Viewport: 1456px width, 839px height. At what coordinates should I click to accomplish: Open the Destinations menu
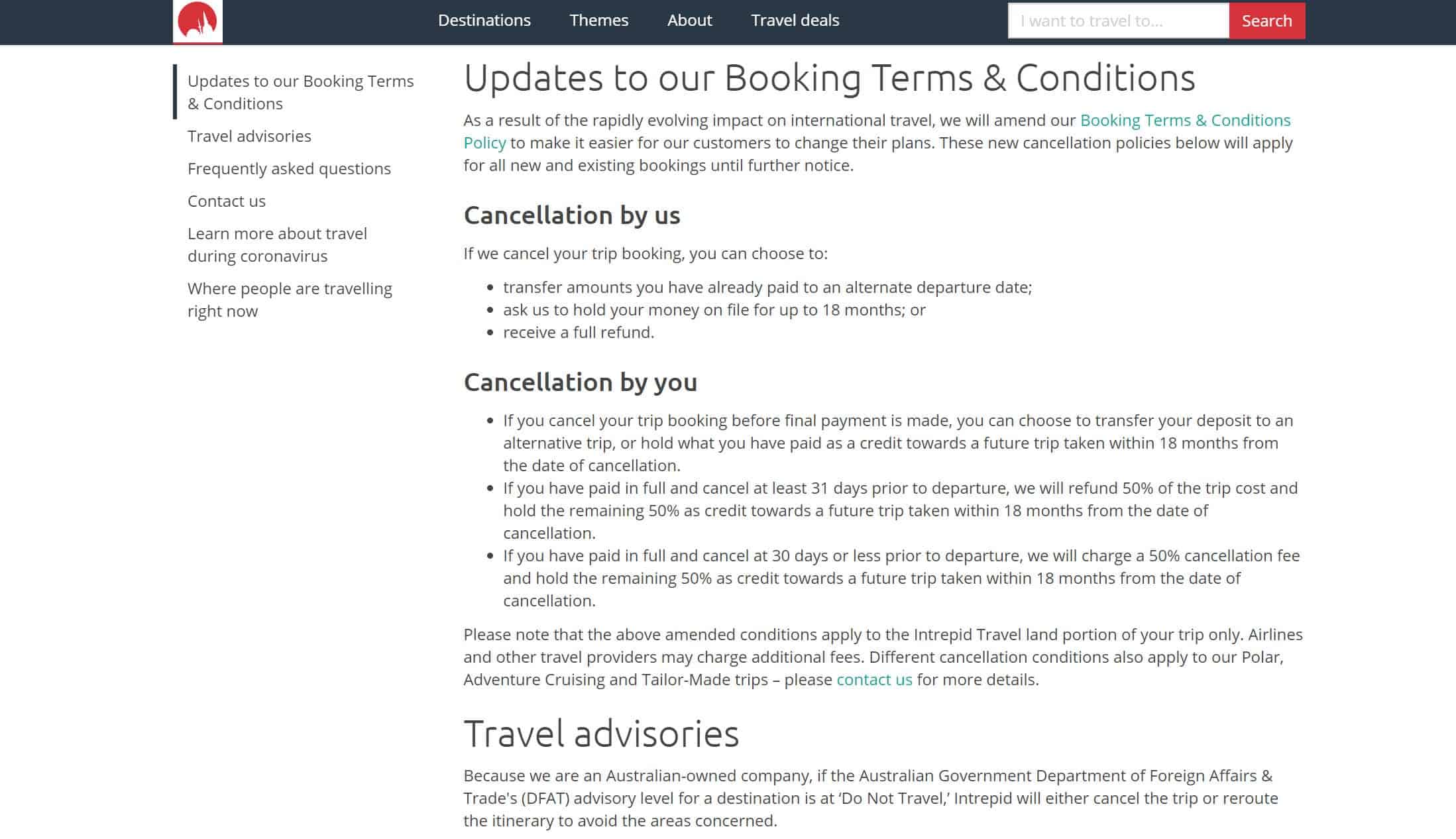coord(484,21)
